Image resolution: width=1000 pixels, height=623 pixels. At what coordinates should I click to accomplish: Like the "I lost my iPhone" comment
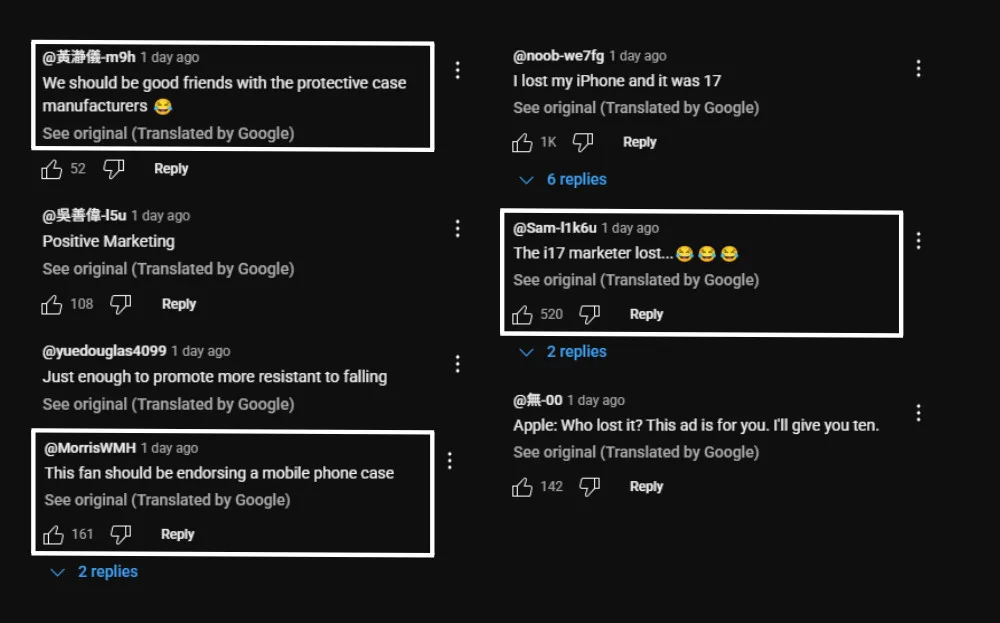(x=522, y=143)
